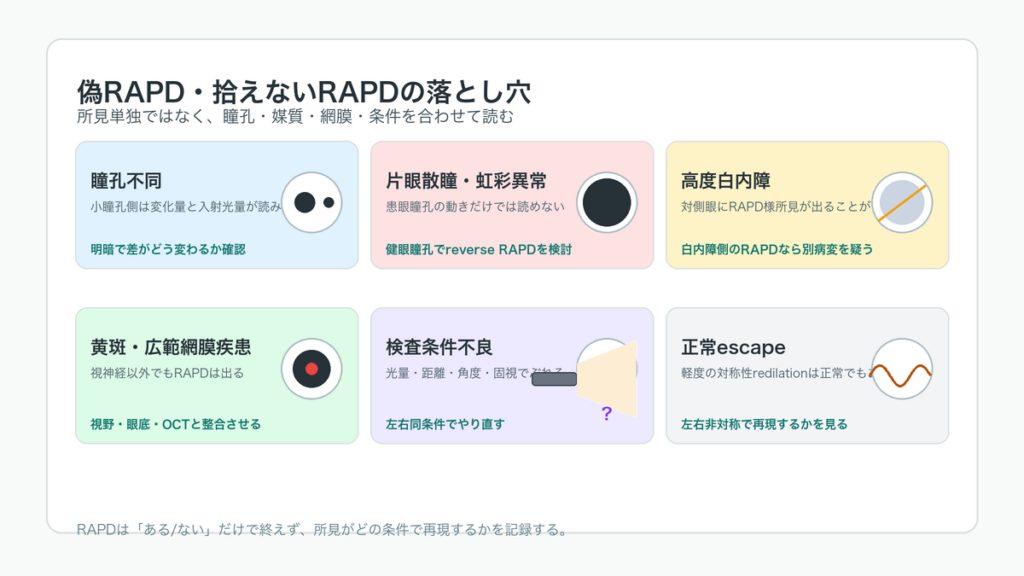Click the text 左右非対称で再現するかを見る

[x=764, y=424]
